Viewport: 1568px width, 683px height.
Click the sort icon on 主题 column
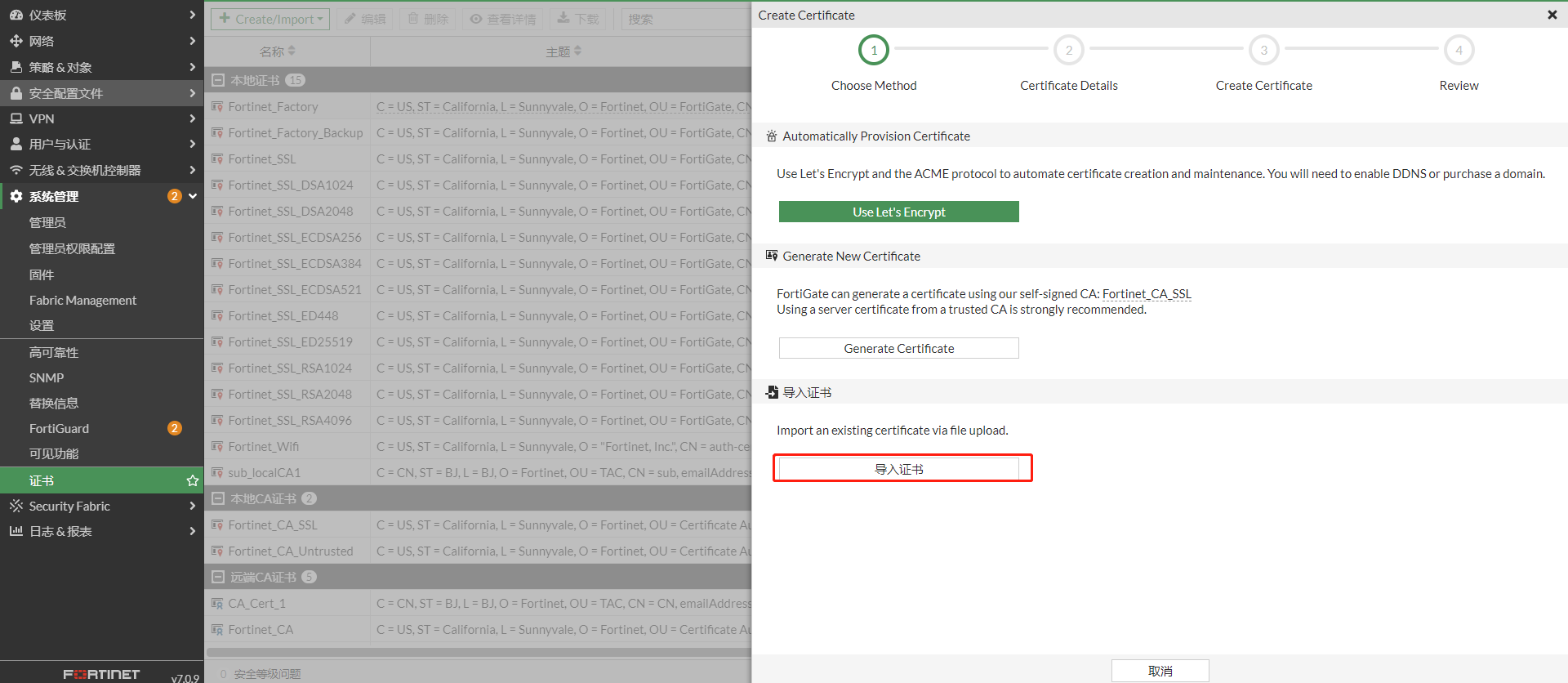pyautogui.click(x=577, y=51)
